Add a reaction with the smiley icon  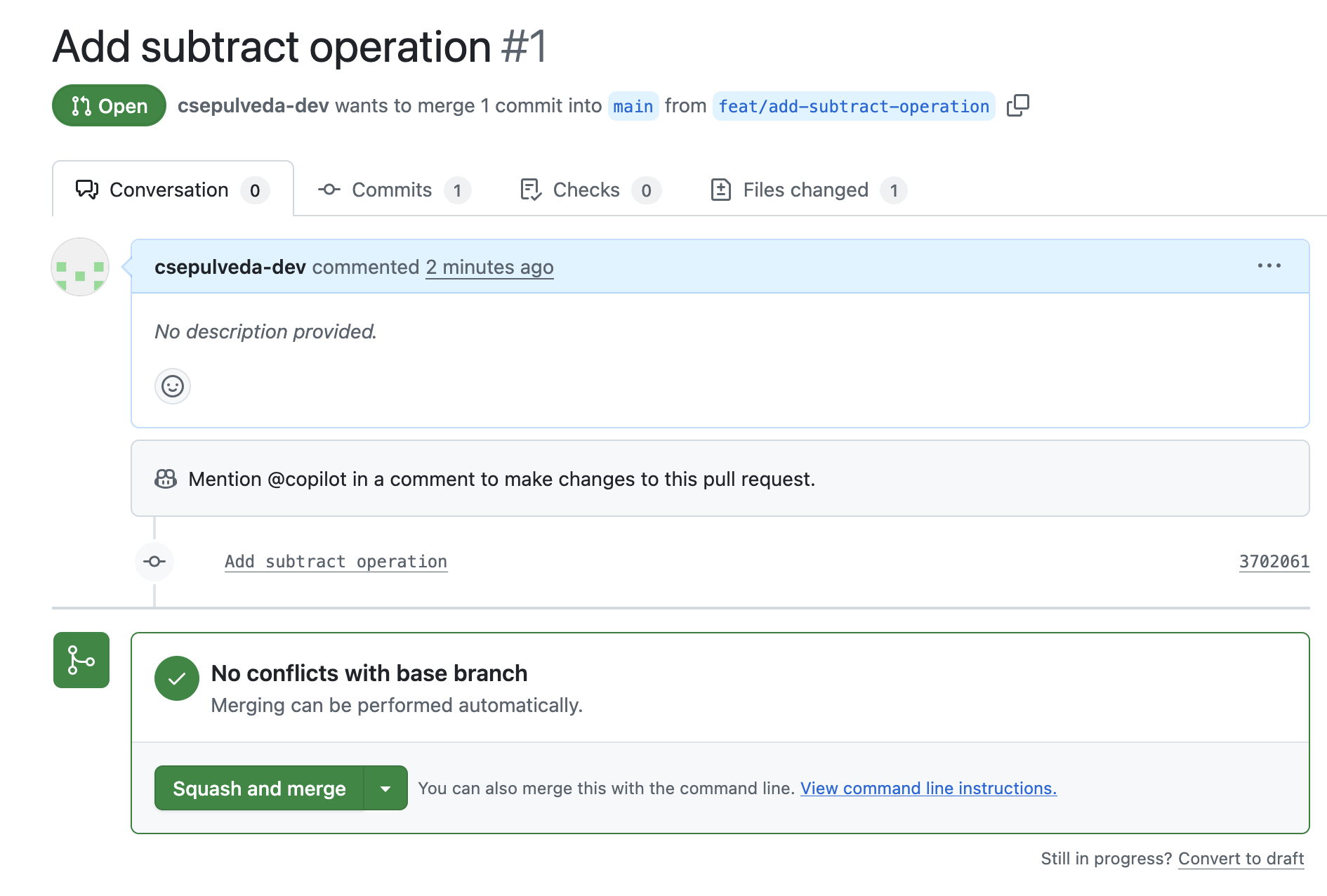tap(173, 386)
